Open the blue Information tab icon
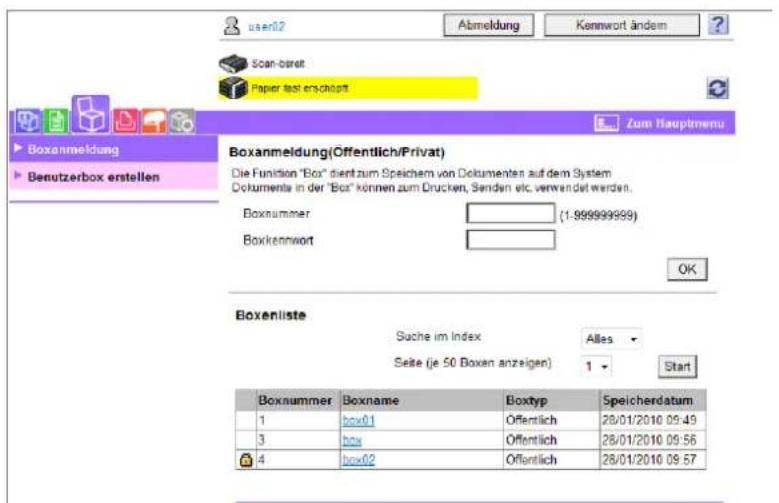The width and height of the screenshot is (779, 503). [28, 121]
